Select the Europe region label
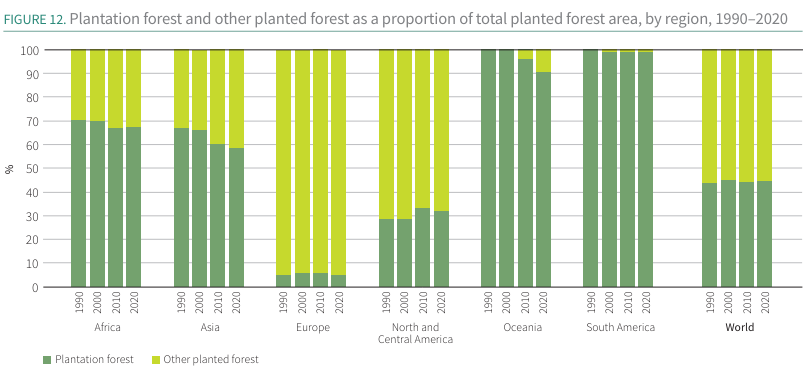This screenshot has width=810, height=371. pos(313,328)
